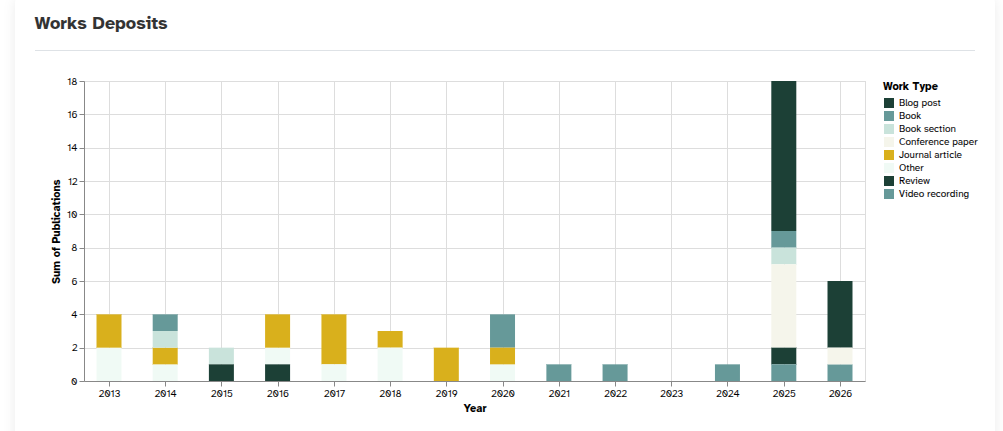Click the Journal article yellow legend swatch
The image size is (1003, 431).
(x=888, y=155)
